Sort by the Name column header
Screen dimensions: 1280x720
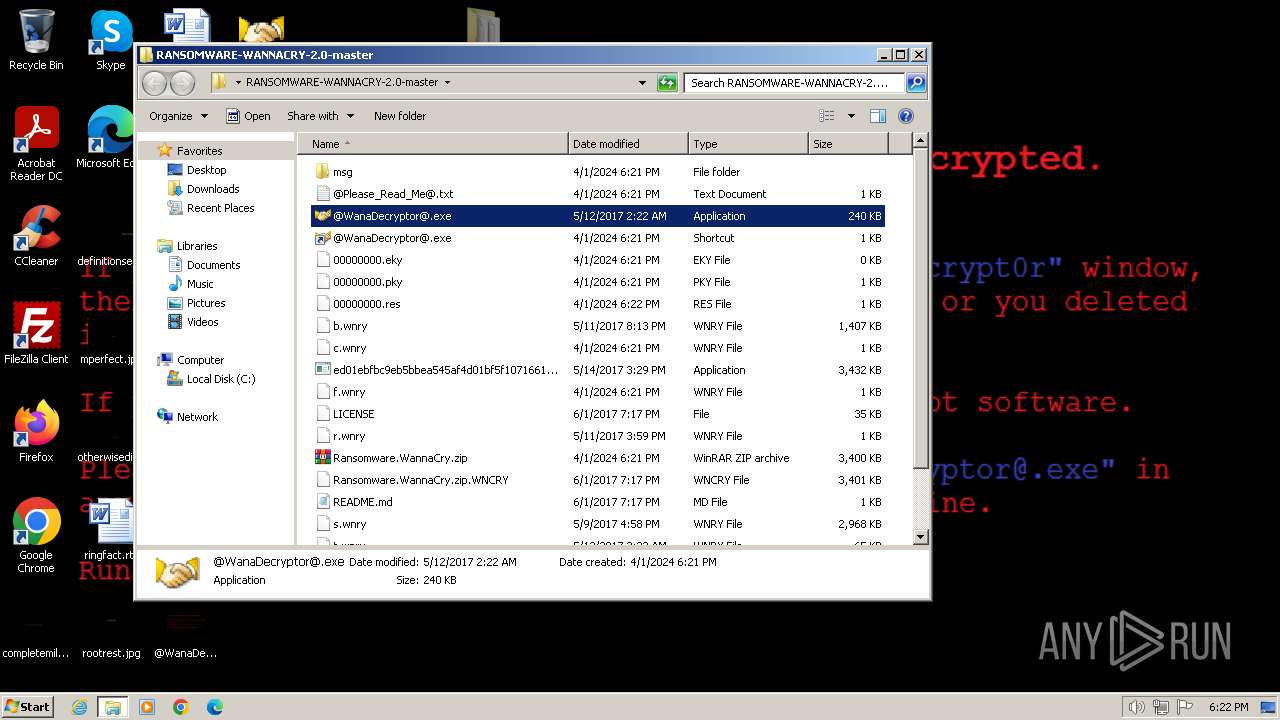433,144
